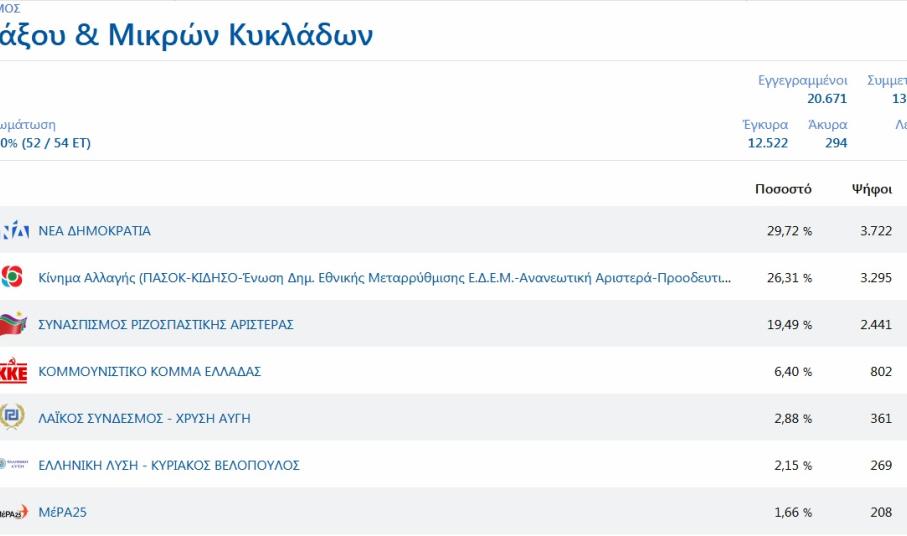Click the Ποσοστό column header

point(783,189)
